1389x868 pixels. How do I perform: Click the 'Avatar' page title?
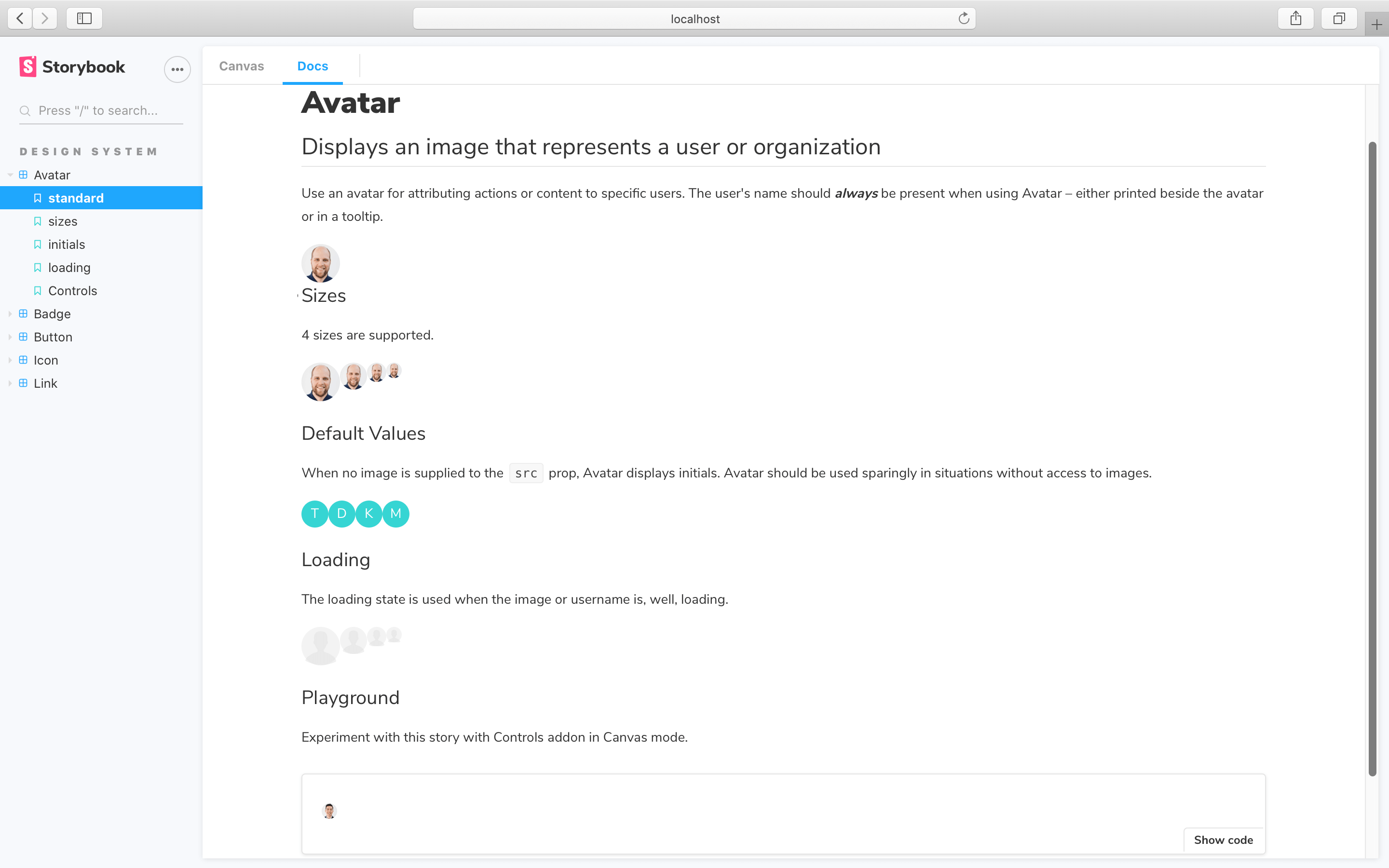click(x=351, y=103)
